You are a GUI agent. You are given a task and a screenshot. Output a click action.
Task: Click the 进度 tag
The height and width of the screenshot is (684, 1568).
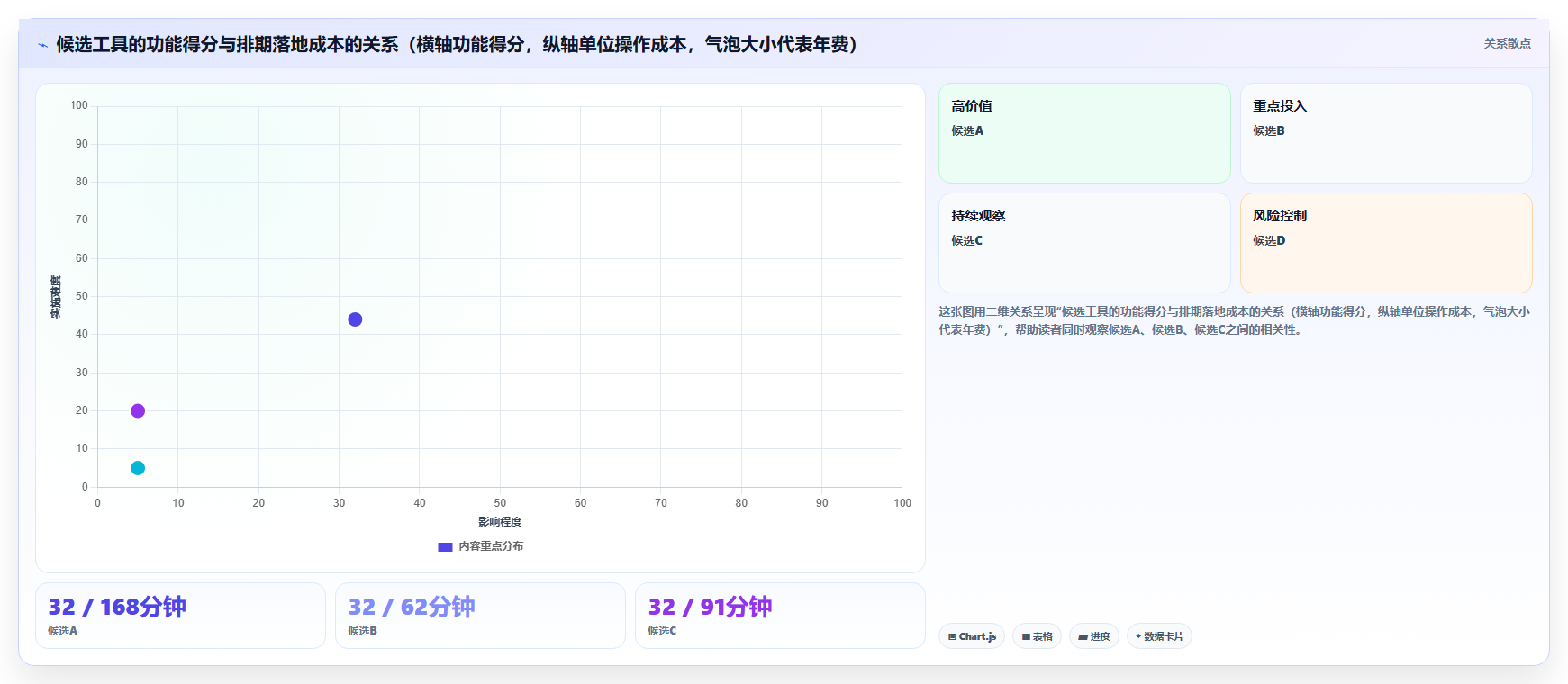[x=1094, y=636]
